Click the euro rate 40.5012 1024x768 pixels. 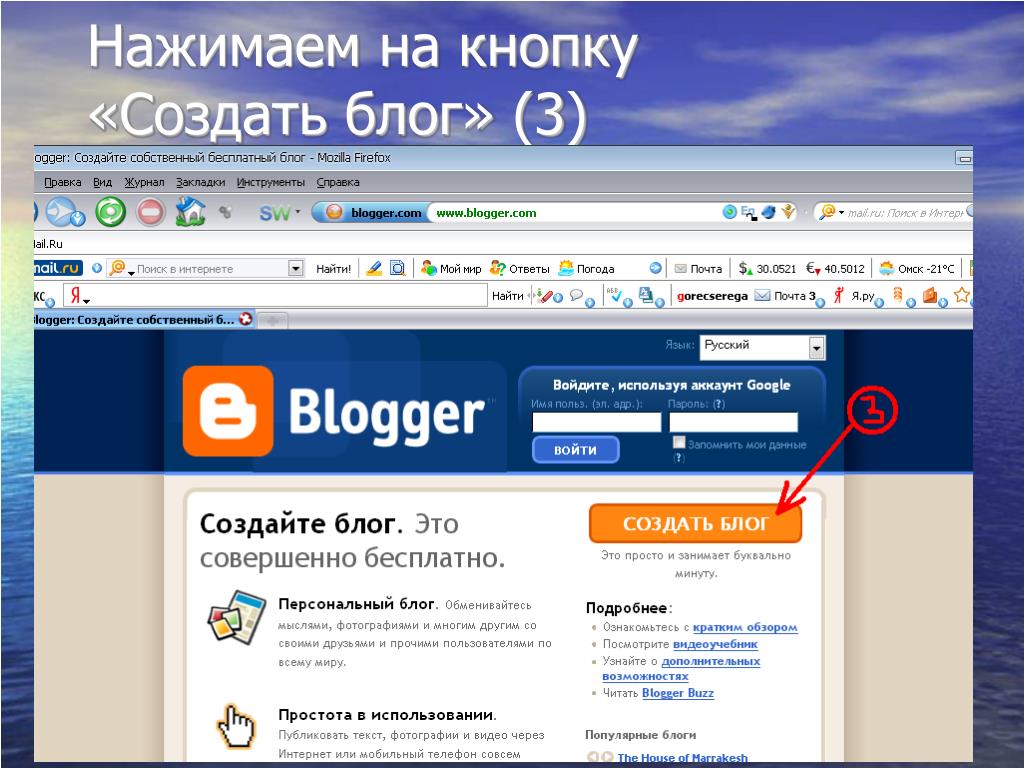pos(835,268)
